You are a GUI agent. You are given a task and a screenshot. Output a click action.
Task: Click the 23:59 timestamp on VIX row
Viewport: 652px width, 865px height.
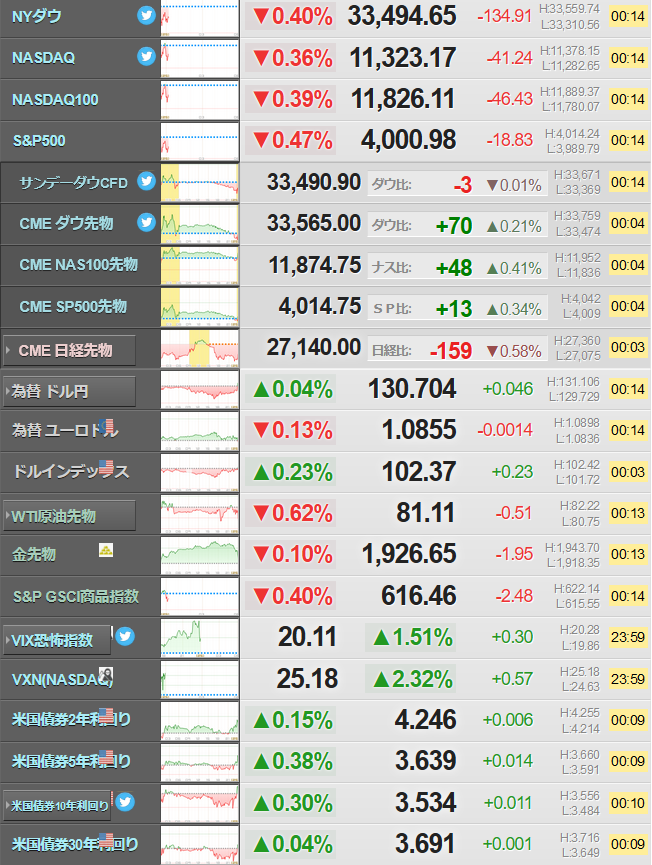tap(628, 637)
